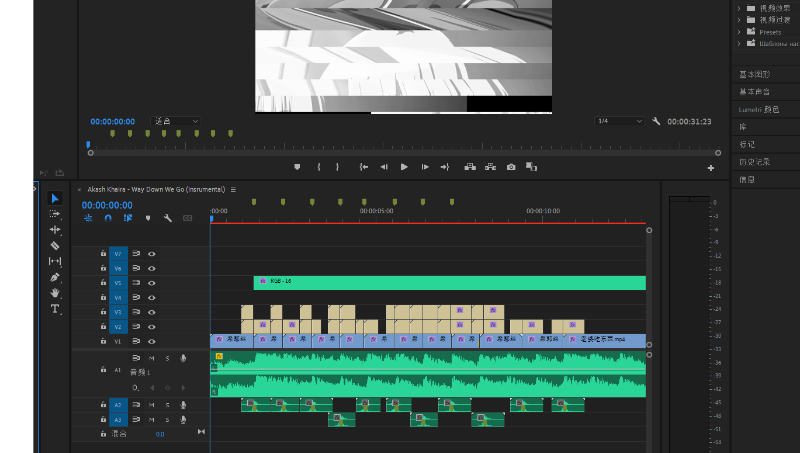Hide track V1 output eye
The height and width of the screenshot is (453, 800).
(x=152, y=341)
